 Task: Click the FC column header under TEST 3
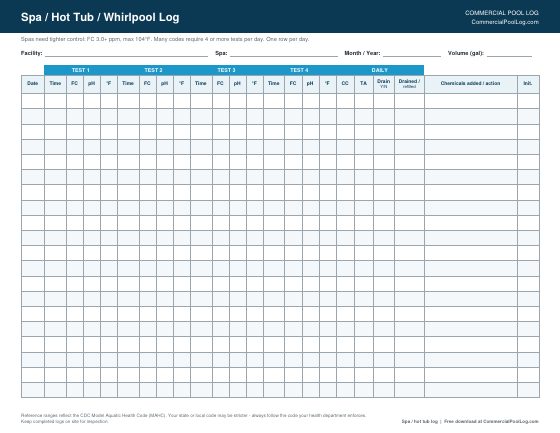(x=220, y=84)
